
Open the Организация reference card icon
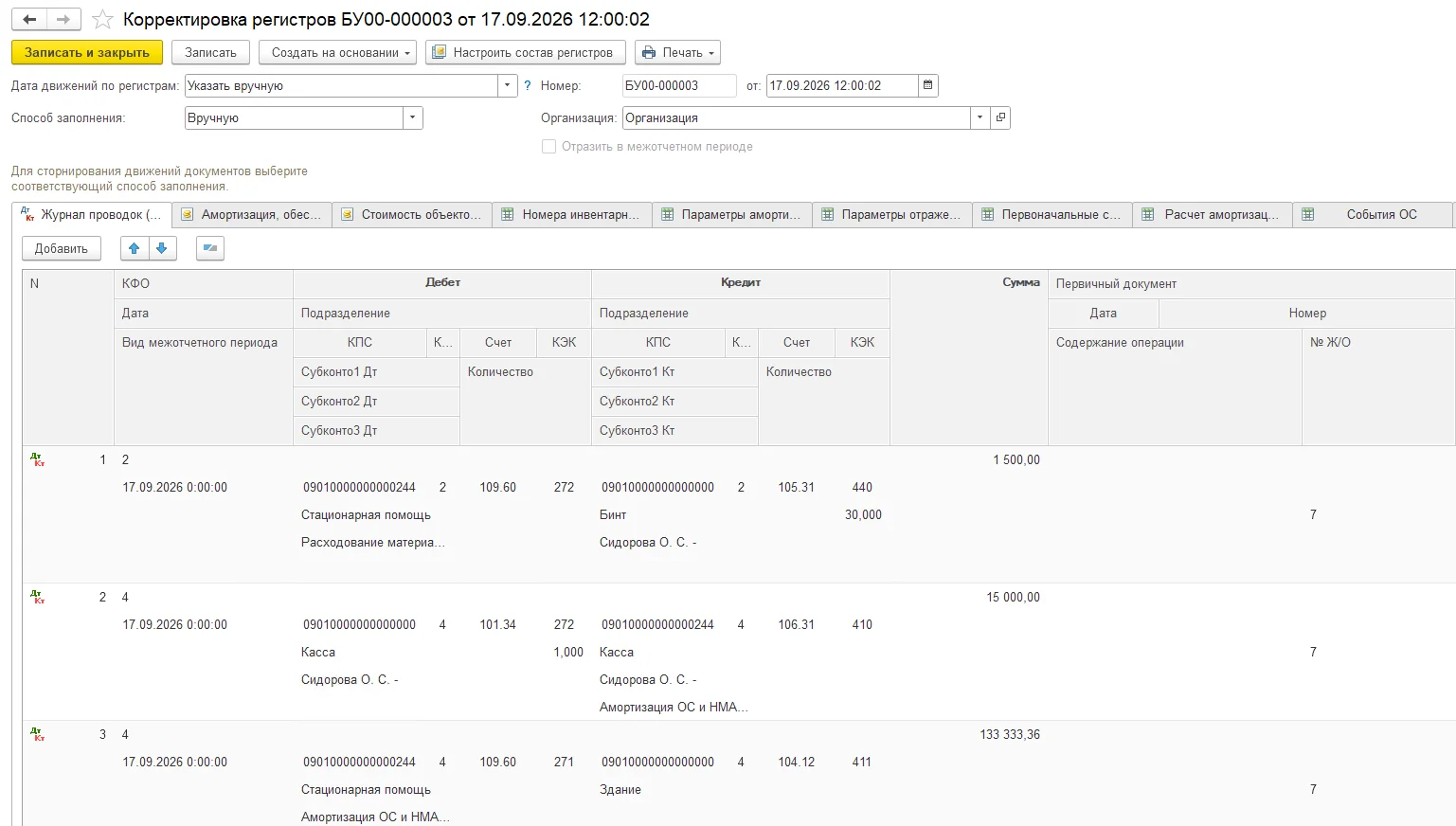click(x=1000, y=117)
